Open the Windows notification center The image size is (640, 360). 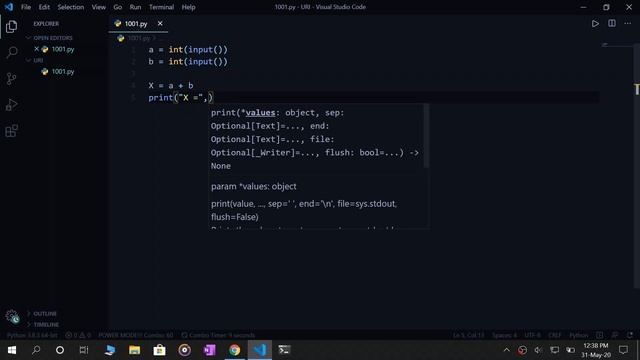click(623, 350)
